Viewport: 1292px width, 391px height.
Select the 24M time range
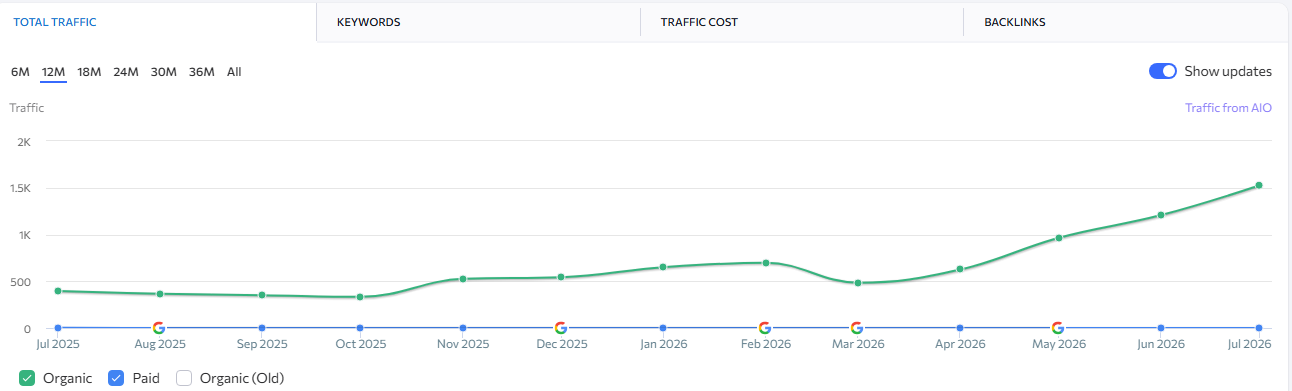[x=126, y=72]
